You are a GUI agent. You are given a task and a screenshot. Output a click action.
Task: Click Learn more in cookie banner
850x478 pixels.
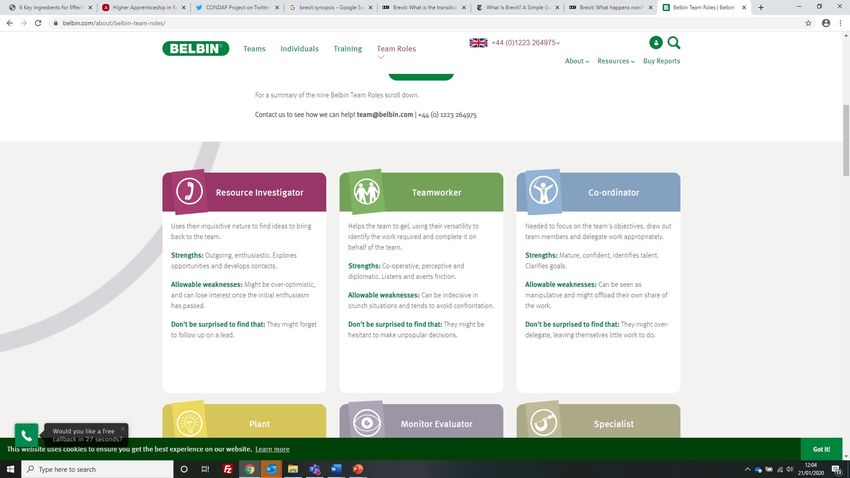pos(272,449)
